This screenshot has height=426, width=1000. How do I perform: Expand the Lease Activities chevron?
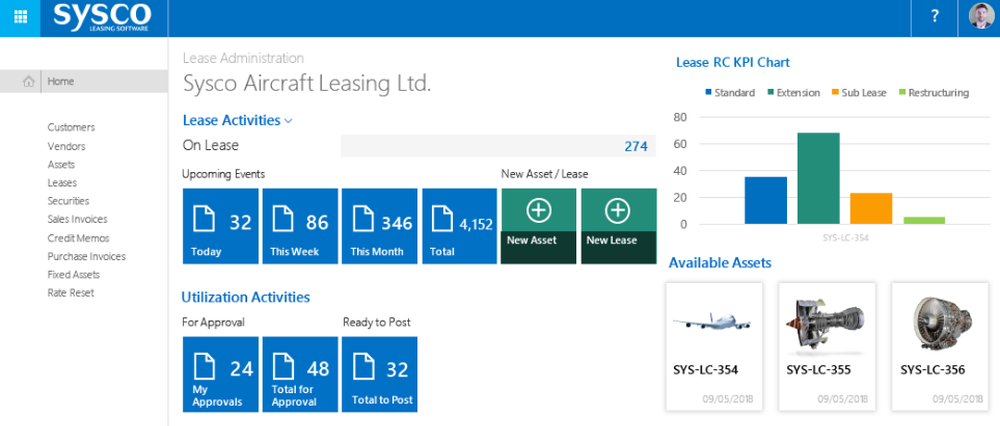point(288,121)
